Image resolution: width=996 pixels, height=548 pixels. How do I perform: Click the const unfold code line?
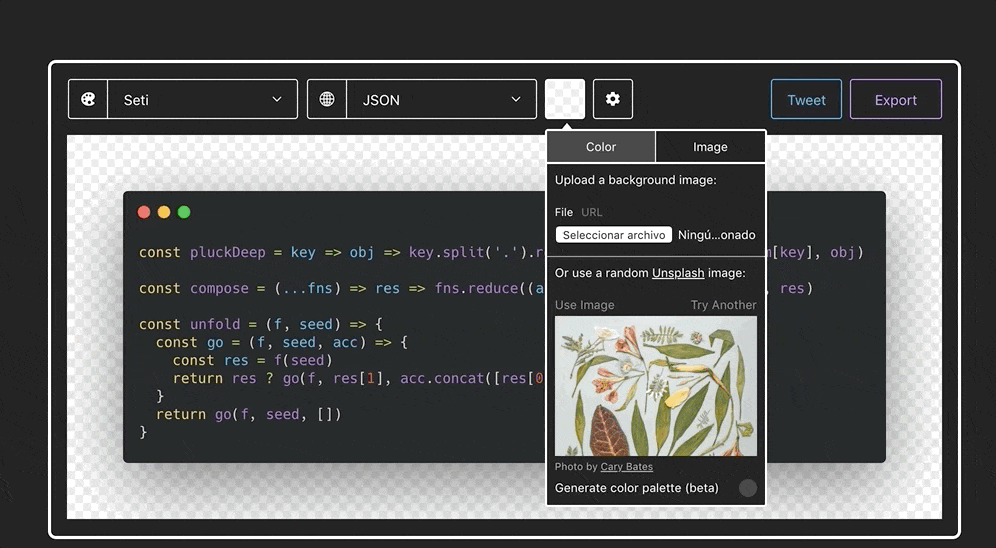pyautogui.click(x=260, y=324)
